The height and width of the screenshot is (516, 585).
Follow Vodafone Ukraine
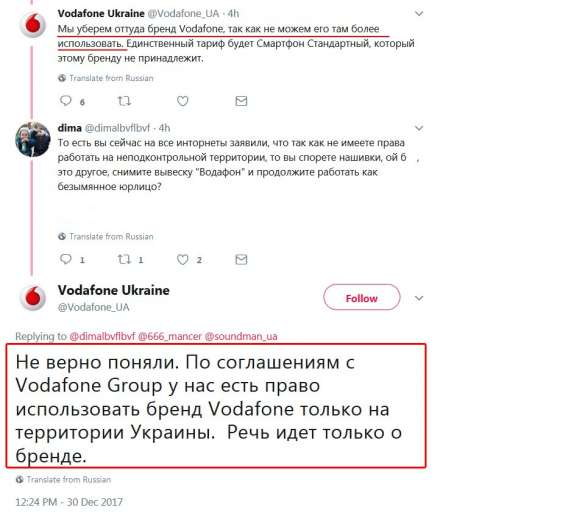tap(362, 297)
